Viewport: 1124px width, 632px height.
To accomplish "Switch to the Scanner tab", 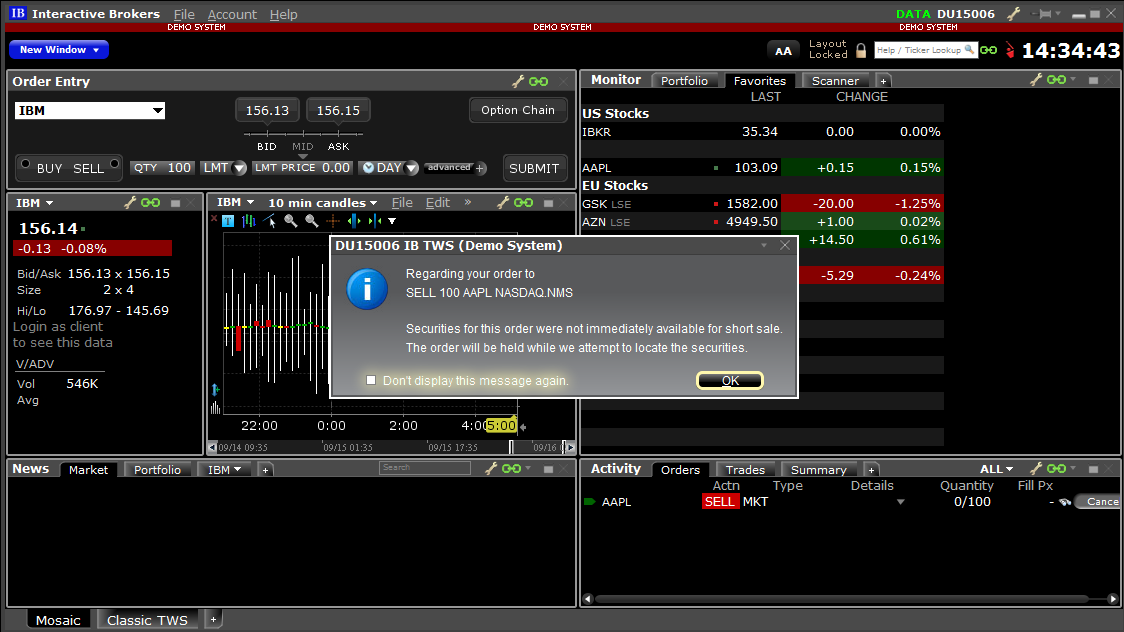I will point(835,81).
